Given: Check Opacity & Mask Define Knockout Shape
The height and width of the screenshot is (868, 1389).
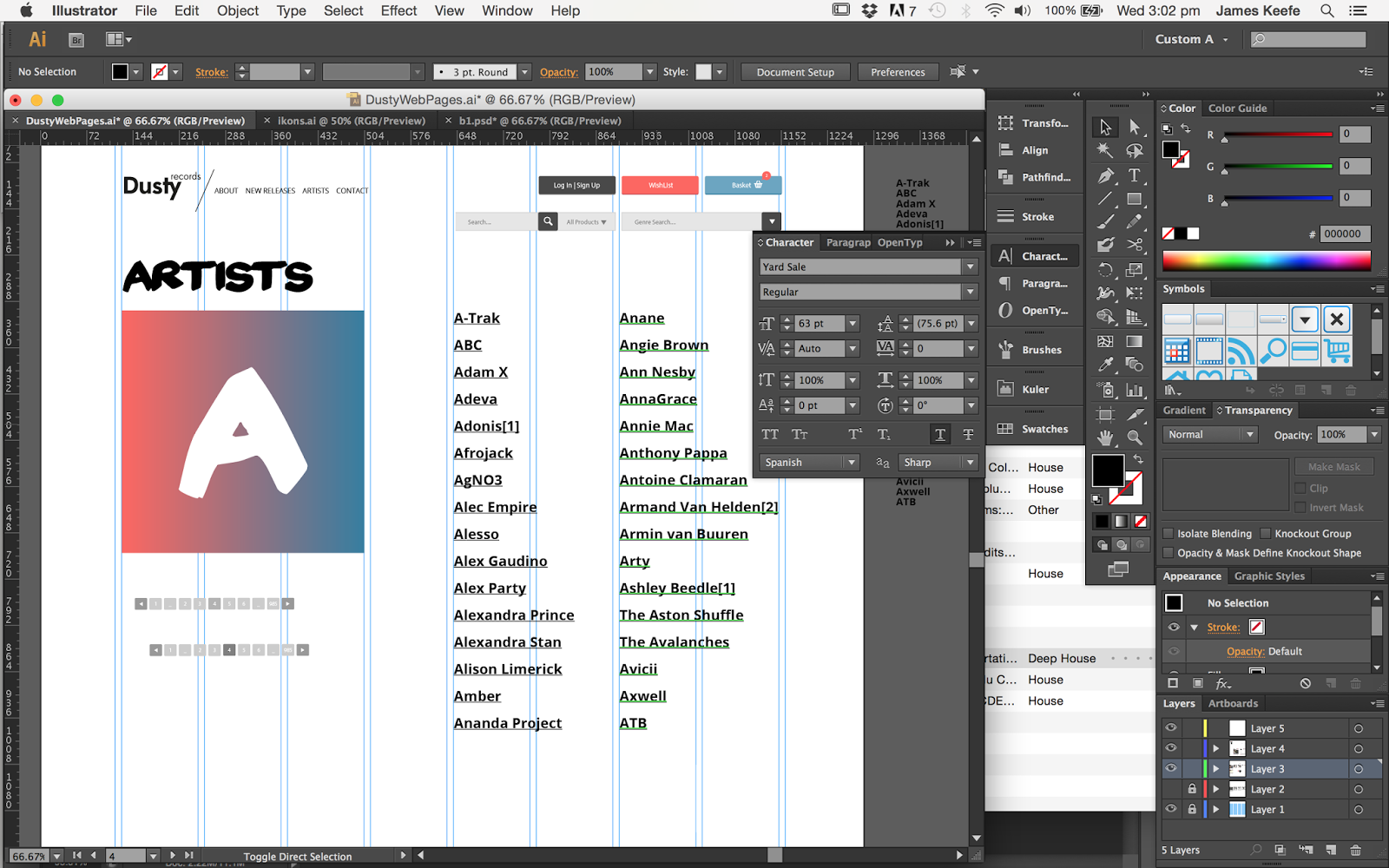Looking at the screenshot, I should [x=1168, y=553].
